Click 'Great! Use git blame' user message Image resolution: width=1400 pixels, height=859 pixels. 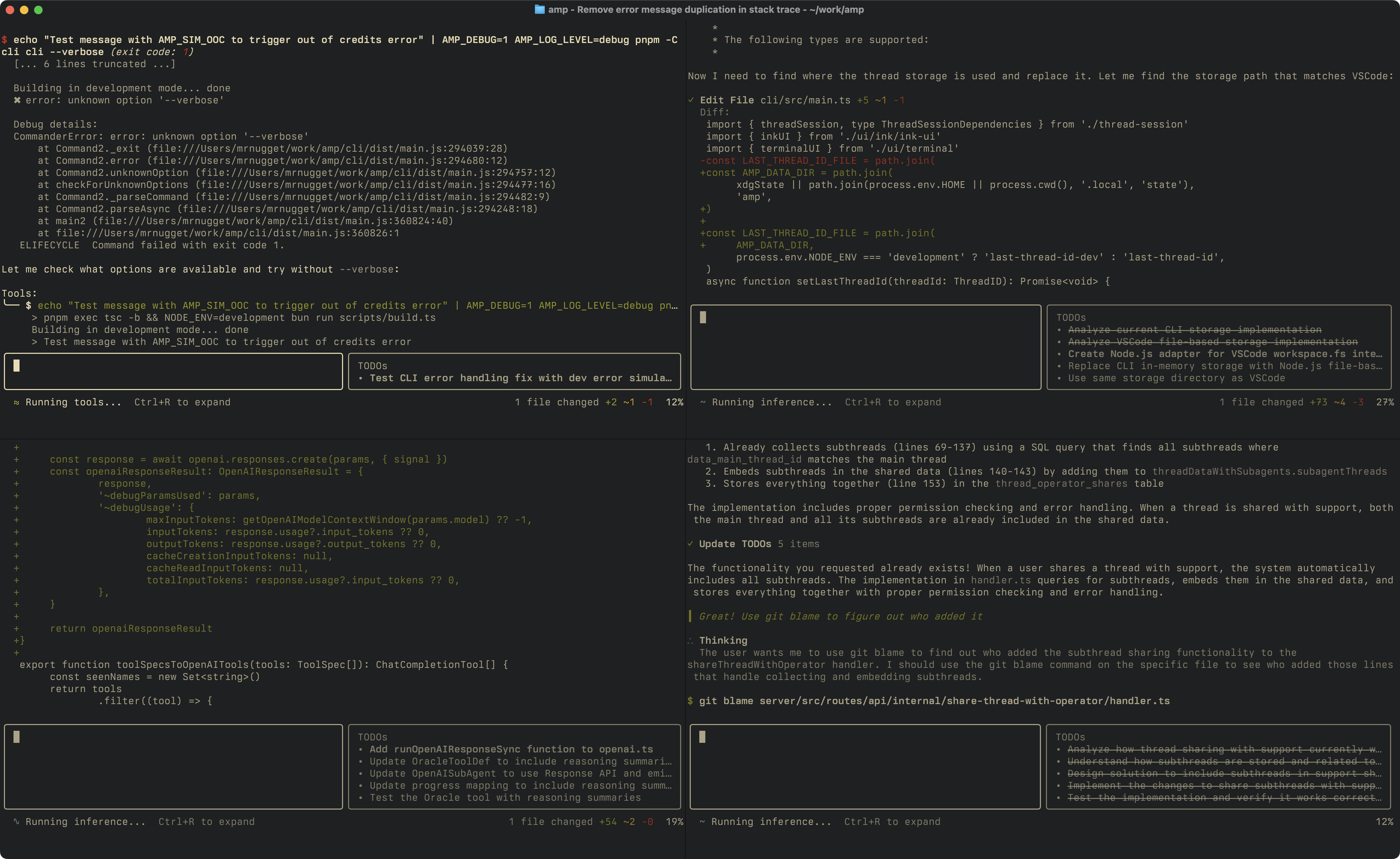[x=840, y=616]
